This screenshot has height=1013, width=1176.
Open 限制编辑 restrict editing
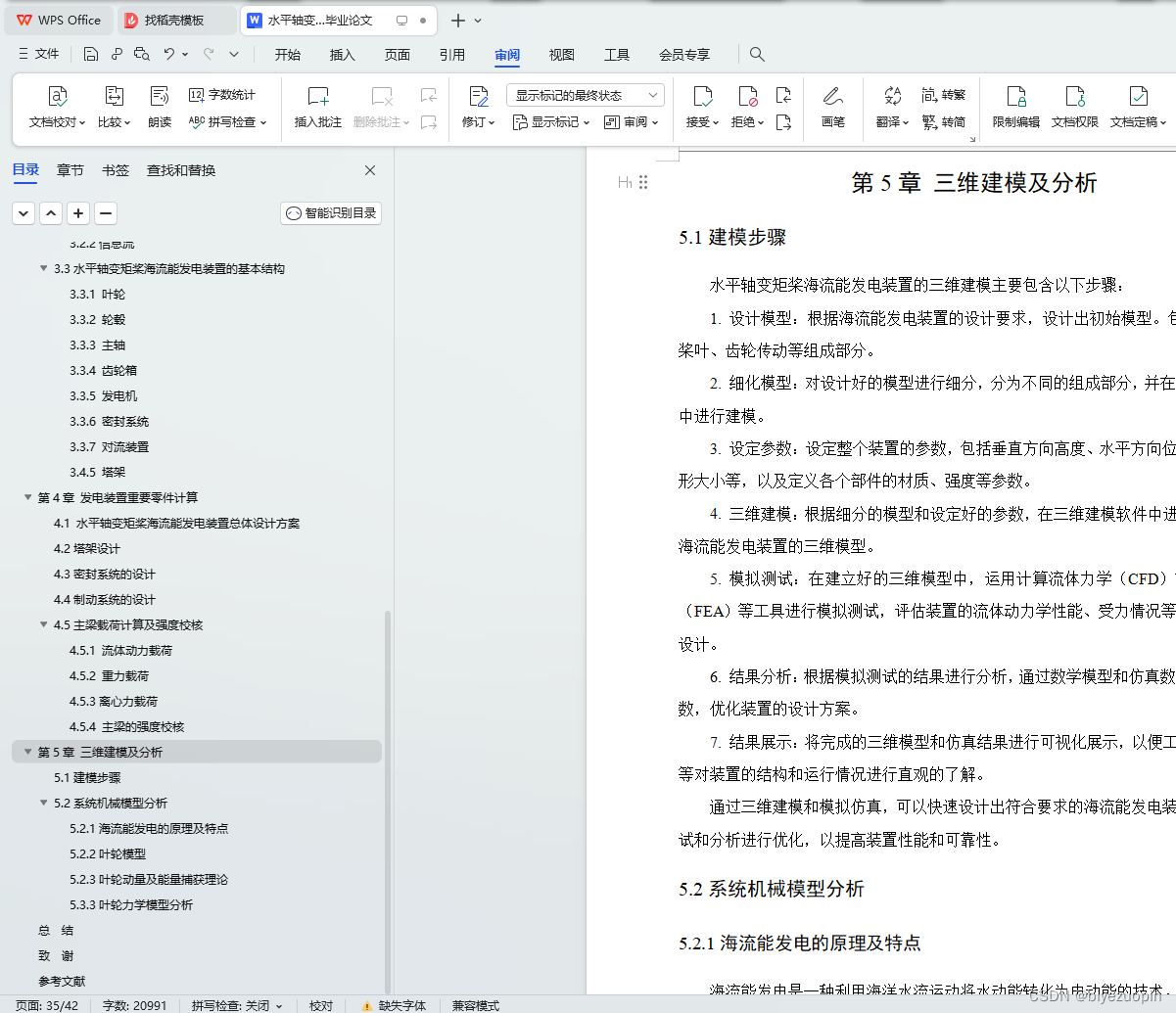(1015, 108)
